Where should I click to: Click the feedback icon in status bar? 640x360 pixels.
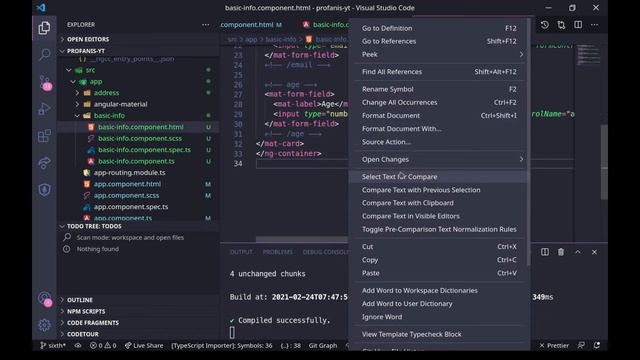pos(581,345)
